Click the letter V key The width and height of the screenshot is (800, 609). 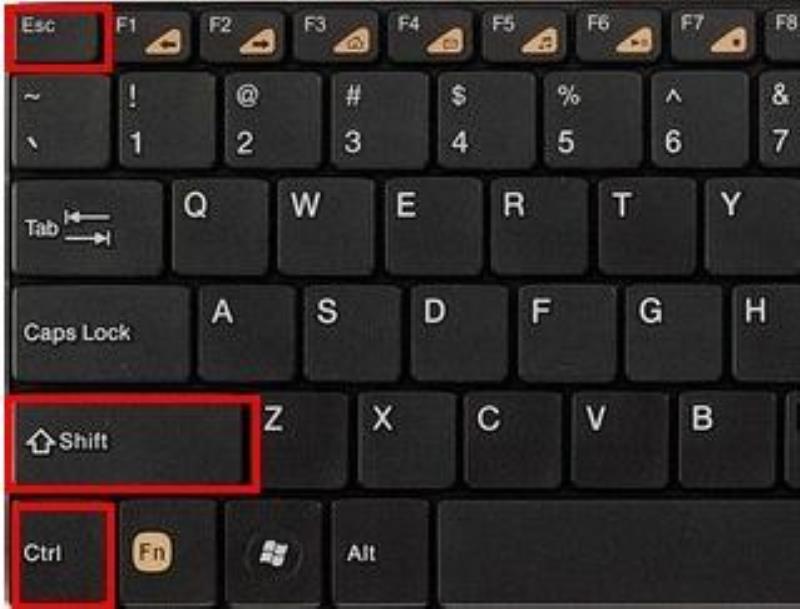click(x=619, y=440)
